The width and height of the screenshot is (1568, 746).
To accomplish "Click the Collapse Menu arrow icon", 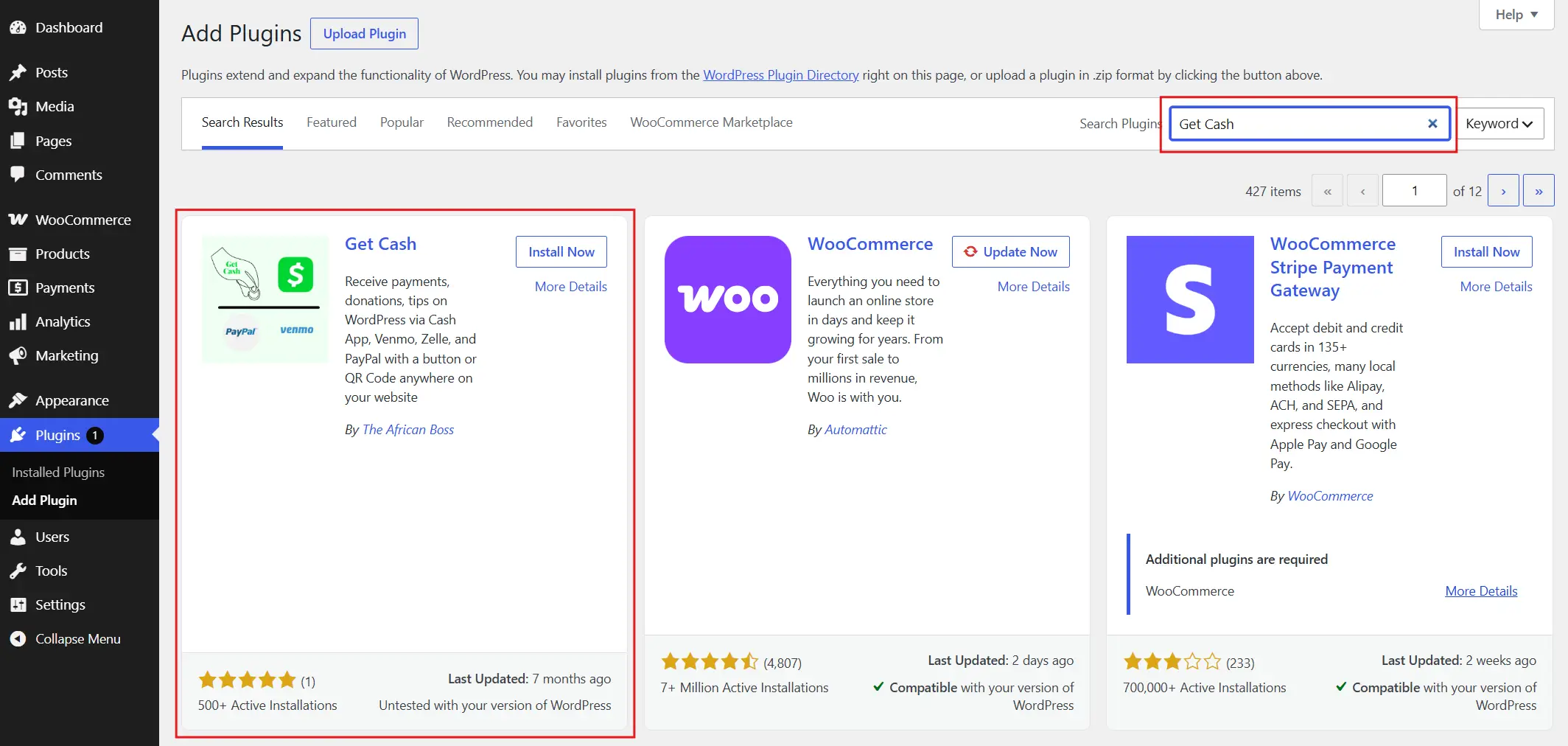I will tap(18, 639).
